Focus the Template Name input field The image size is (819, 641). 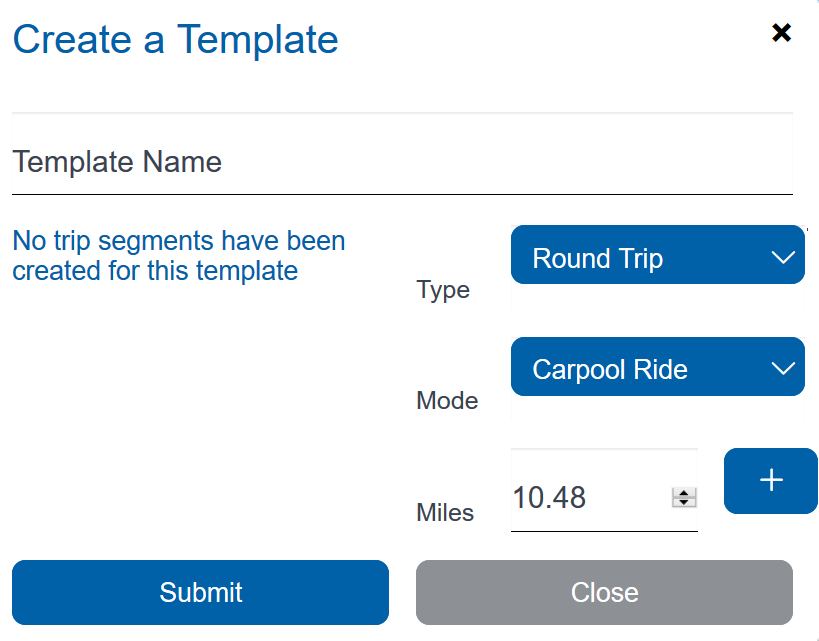point(402,162)
